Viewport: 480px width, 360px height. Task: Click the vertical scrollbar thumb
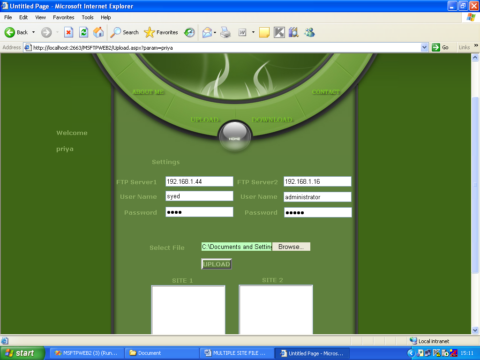click(x=475, y=185)
